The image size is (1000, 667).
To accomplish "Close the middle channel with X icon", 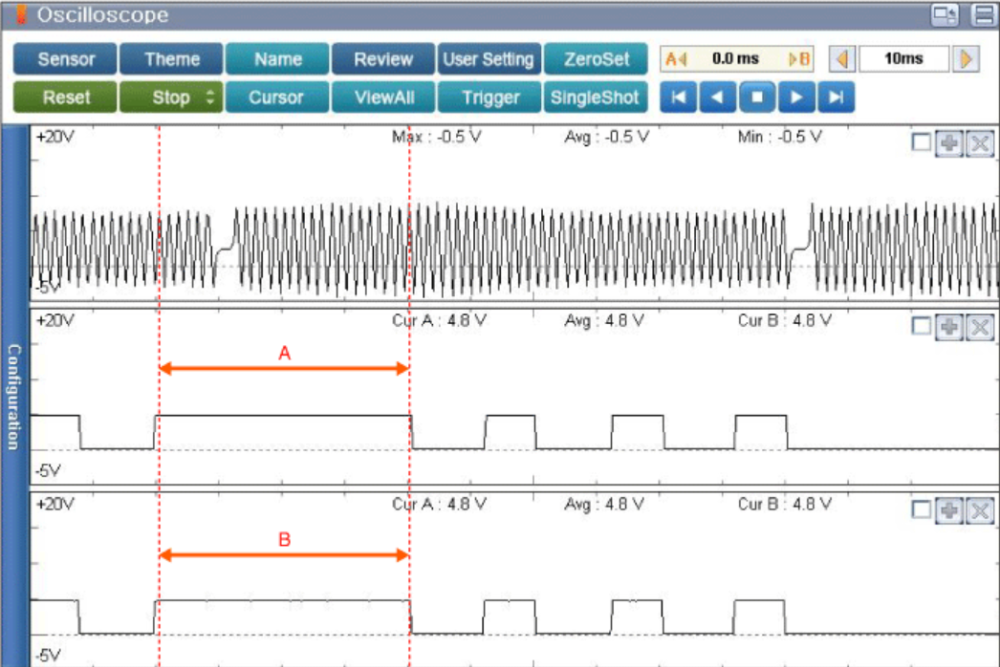I will [x=979, y=327].
